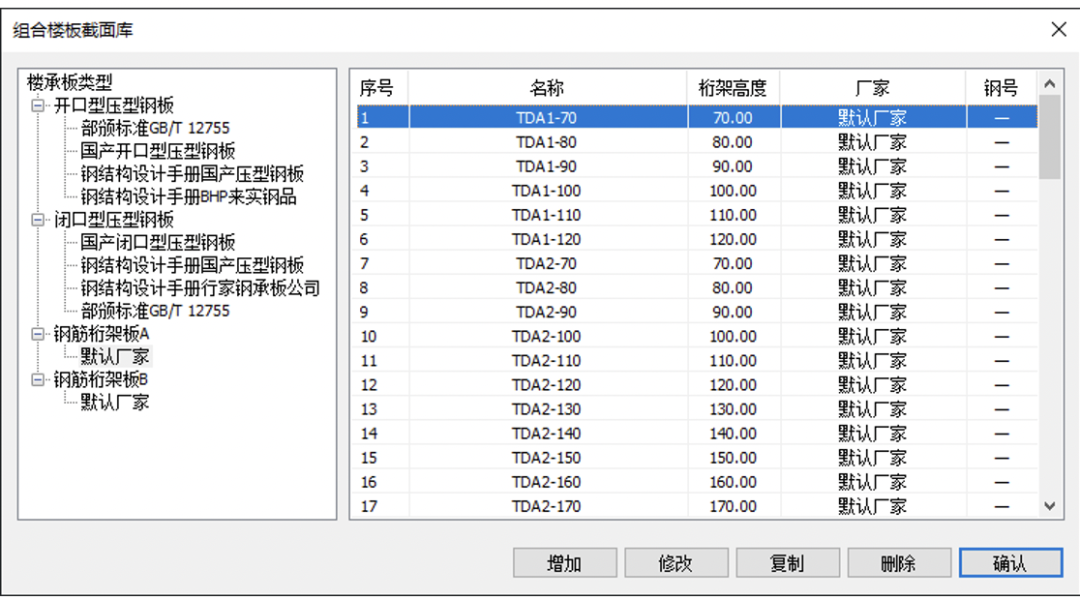
Task: Click the 删除 button
Action: click(899, 562)
